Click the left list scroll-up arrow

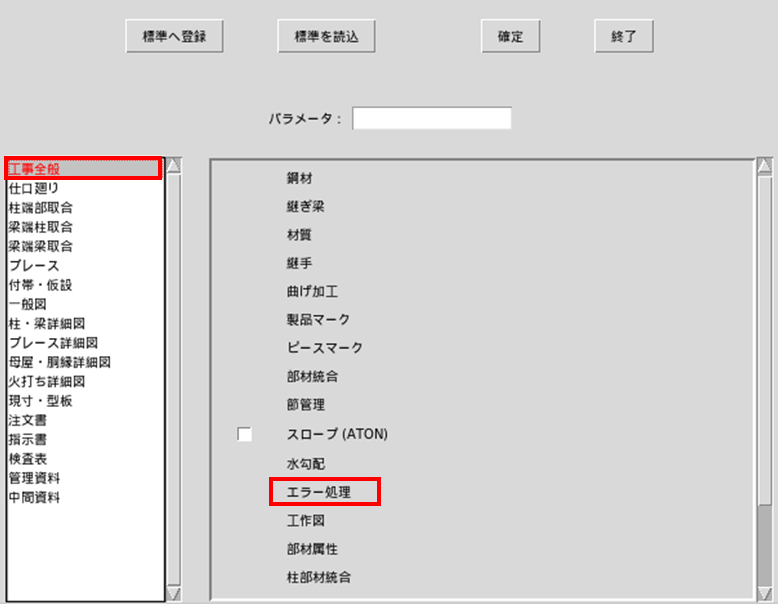tap(174, 166)
